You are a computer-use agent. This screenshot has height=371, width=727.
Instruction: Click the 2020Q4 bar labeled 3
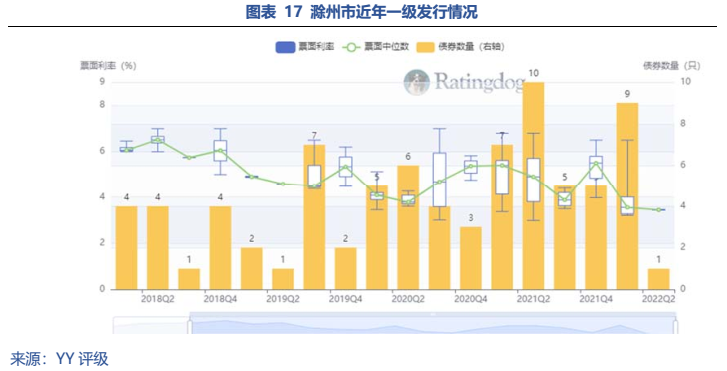click(x=471, y=258)
